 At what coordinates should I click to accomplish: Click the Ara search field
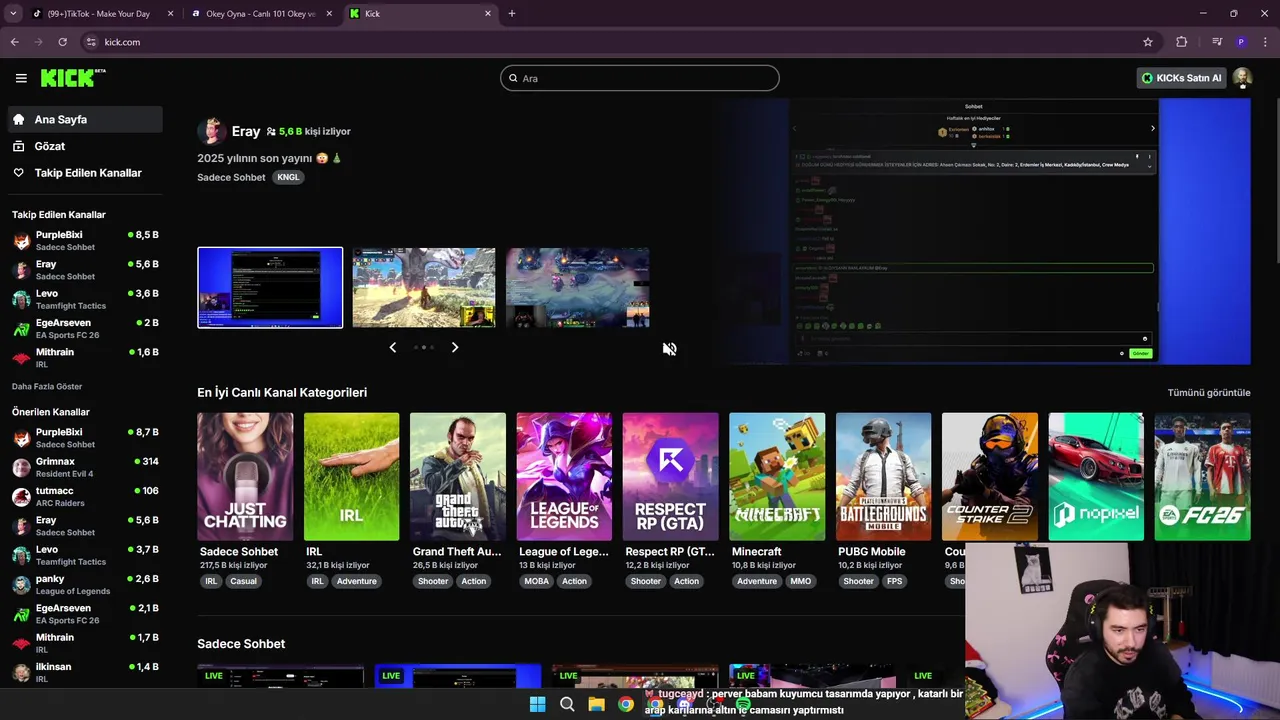coord(640,78)
